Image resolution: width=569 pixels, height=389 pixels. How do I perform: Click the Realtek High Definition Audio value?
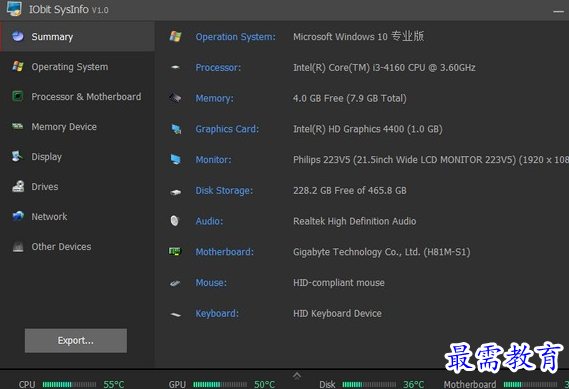pos(355,221)
